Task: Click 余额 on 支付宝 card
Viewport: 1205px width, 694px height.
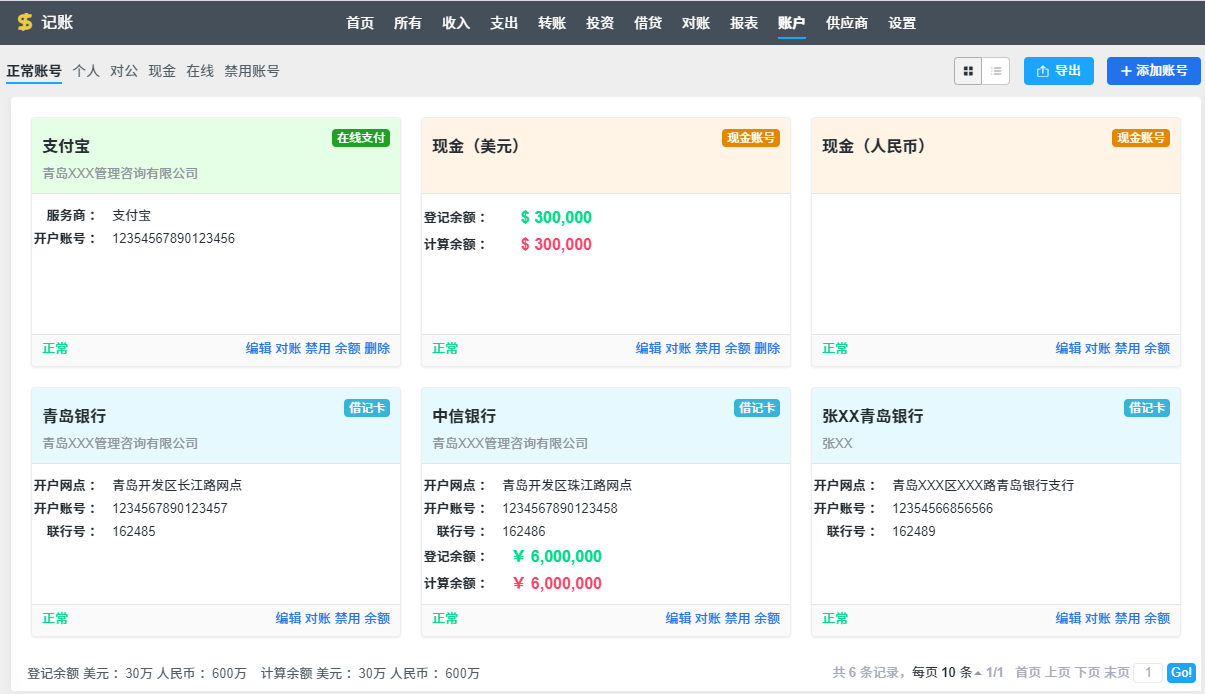Action: click(347, 349)
